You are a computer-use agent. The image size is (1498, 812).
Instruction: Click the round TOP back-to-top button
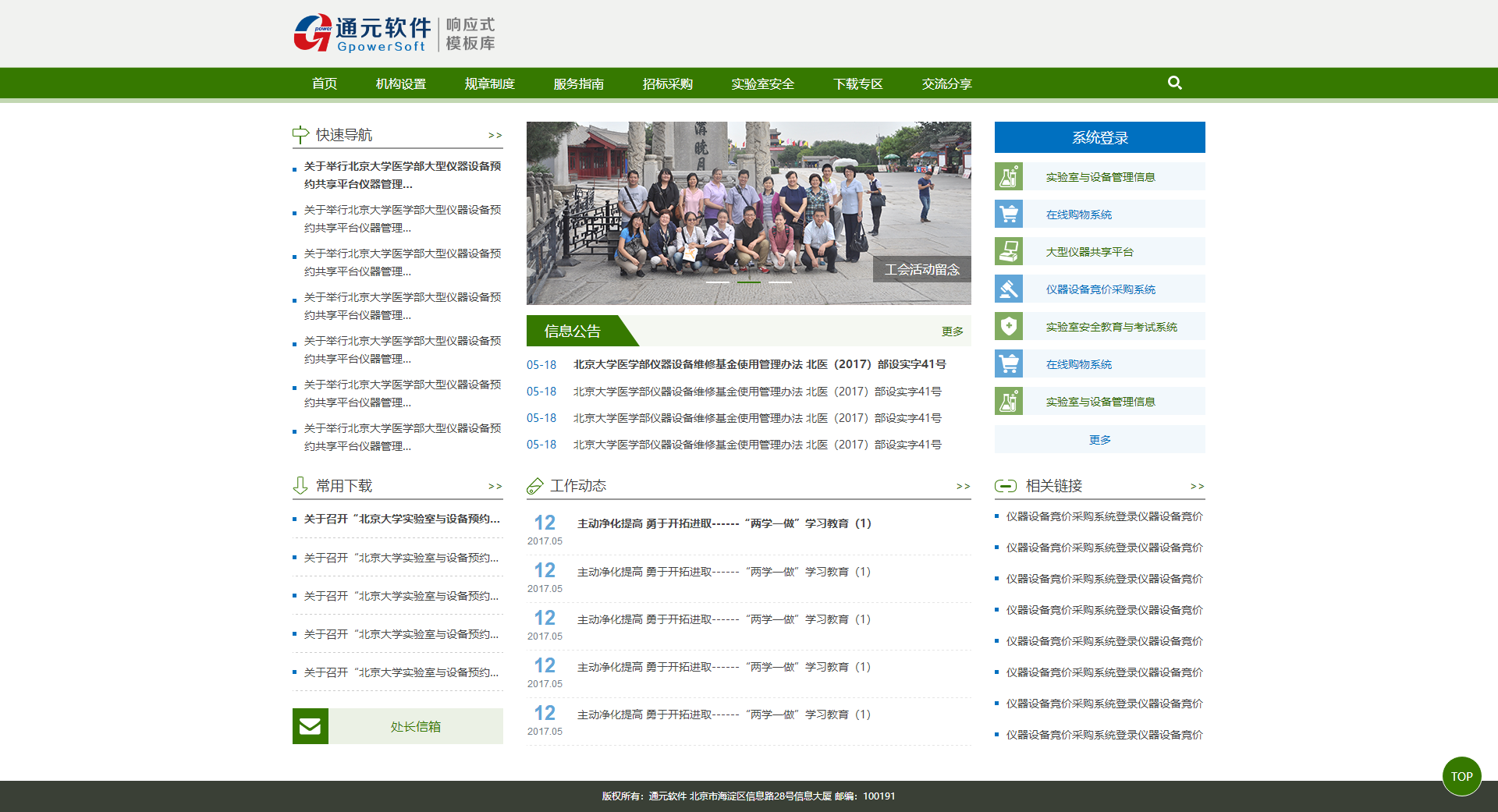[1461, 776]
